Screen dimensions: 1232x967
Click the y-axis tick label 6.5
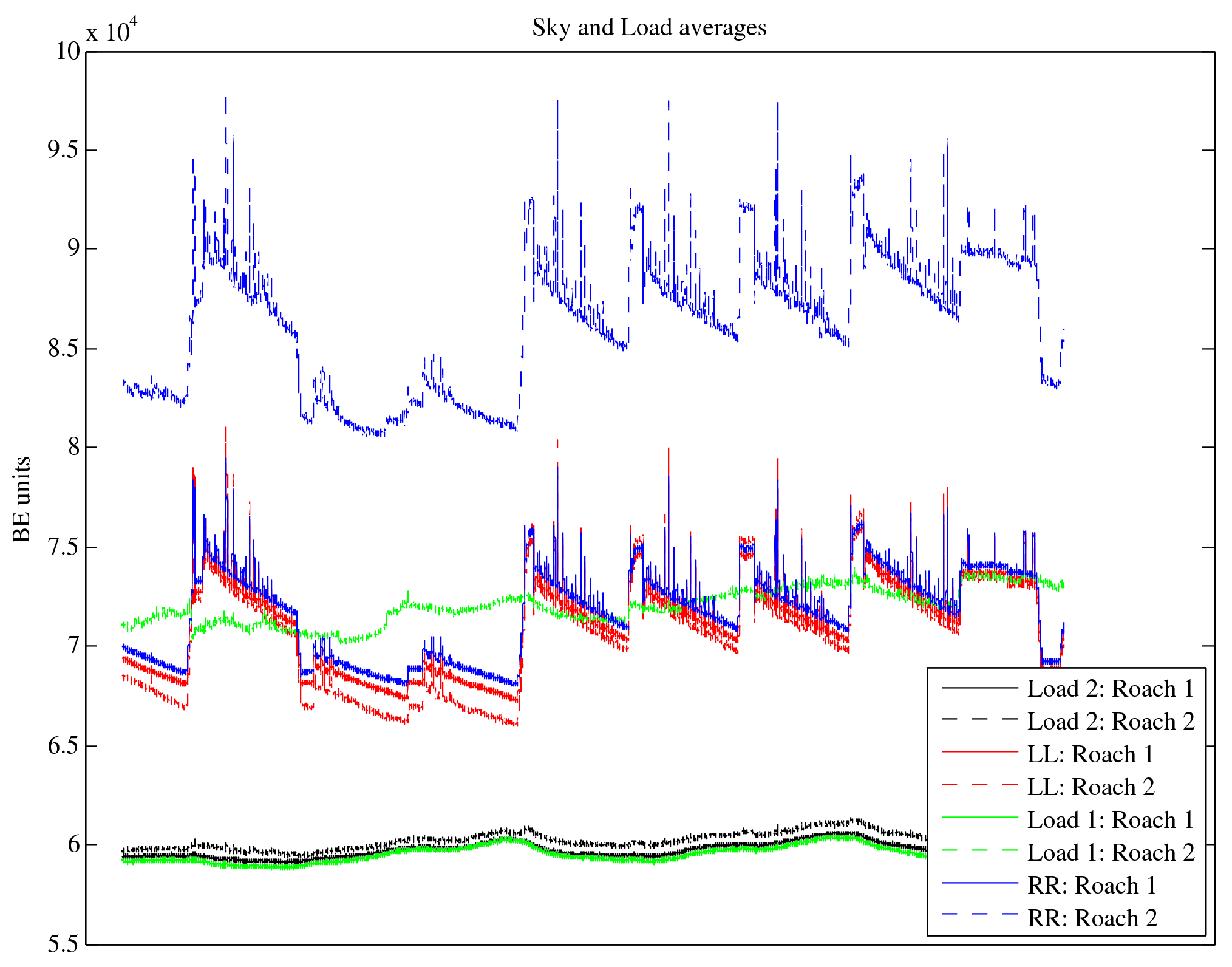[63, 746]
